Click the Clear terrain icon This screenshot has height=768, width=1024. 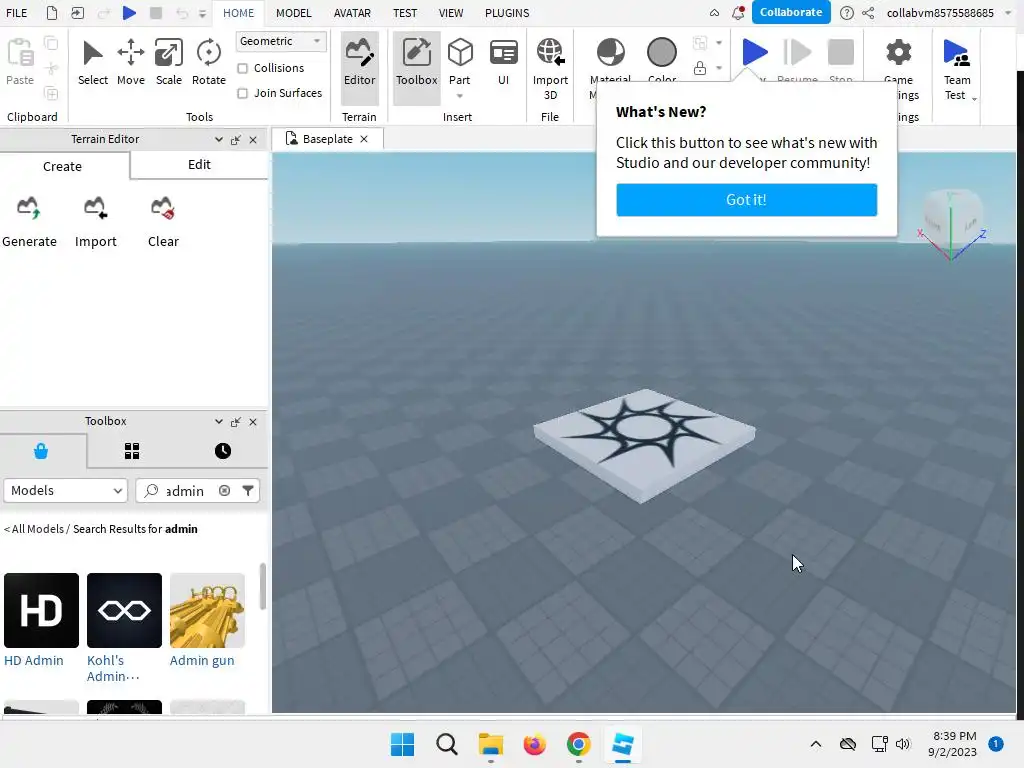163,208
